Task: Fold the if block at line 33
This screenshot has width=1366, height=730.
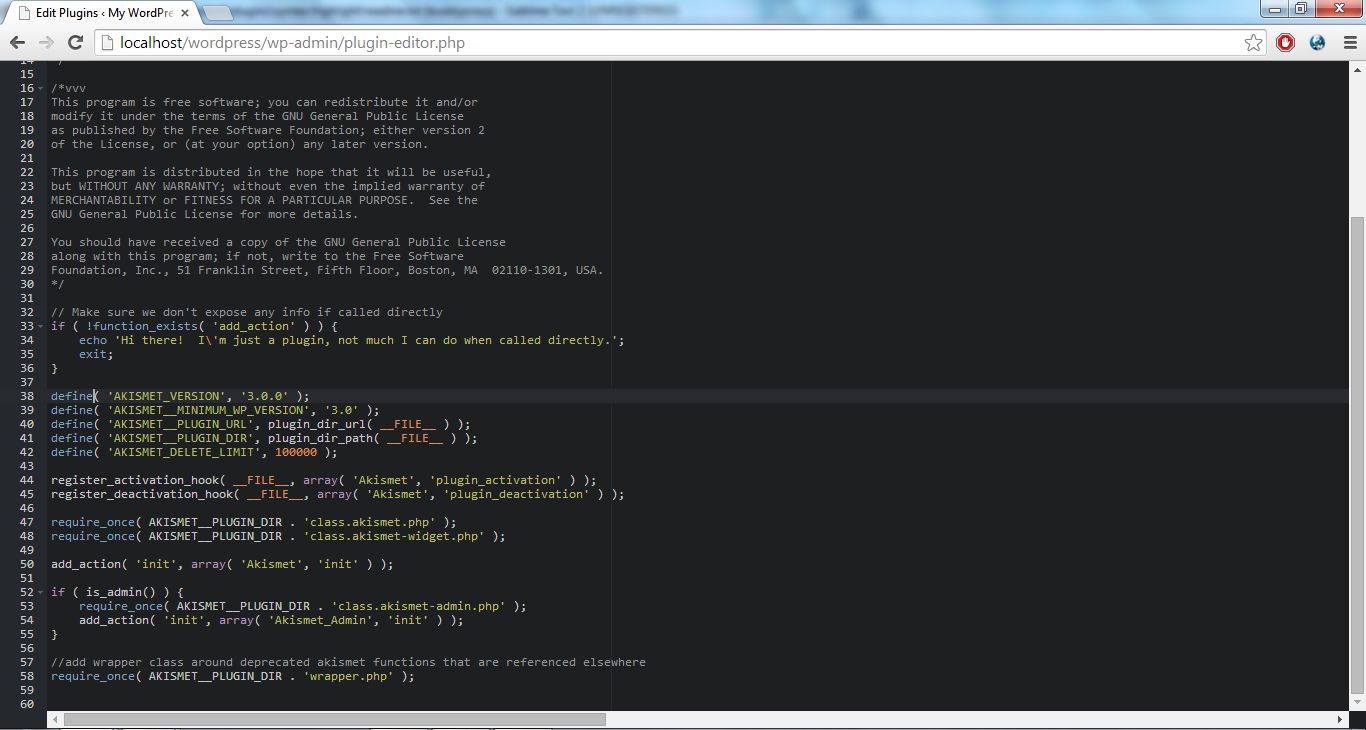Action: click(41, 326)
